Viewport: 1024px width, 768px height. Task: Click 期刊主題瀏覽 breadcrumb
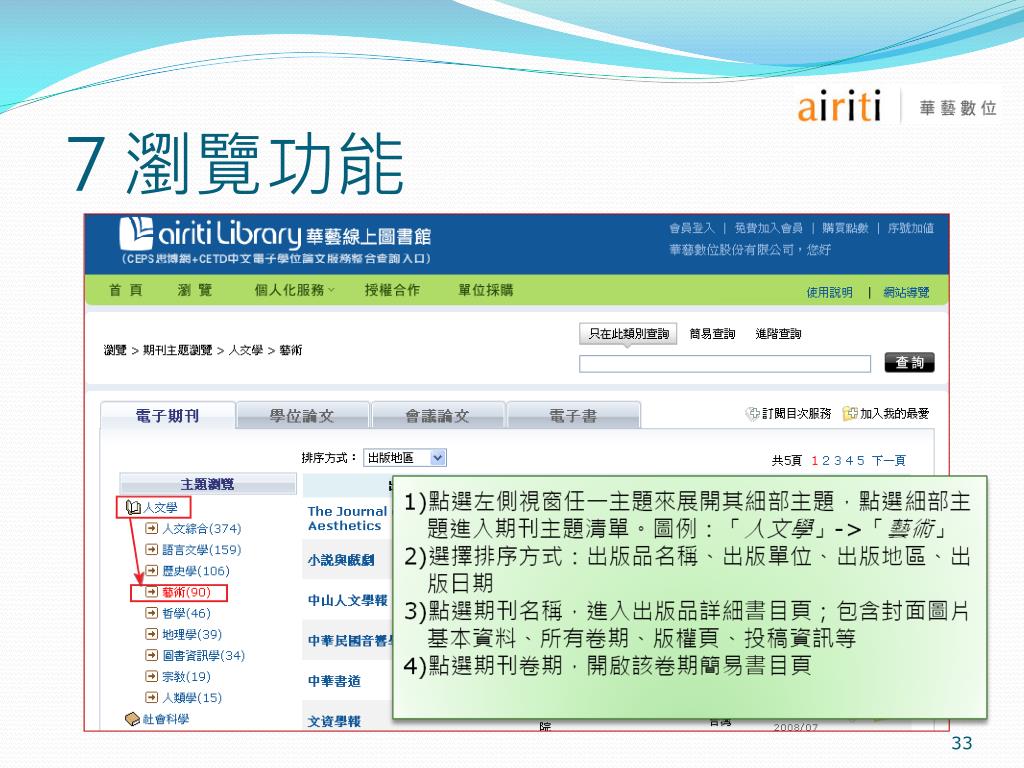pyautogui.click(x=178, y=350)
